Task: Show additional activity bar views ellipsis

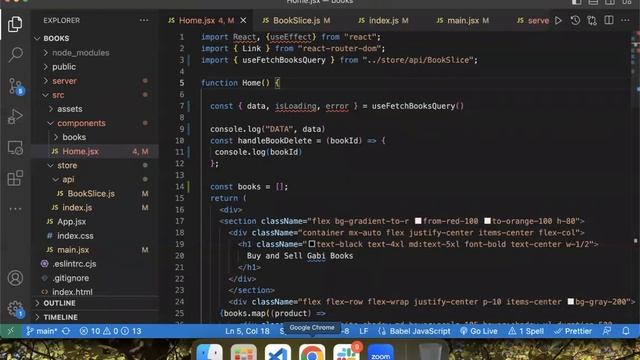Action: click(15, 209)
